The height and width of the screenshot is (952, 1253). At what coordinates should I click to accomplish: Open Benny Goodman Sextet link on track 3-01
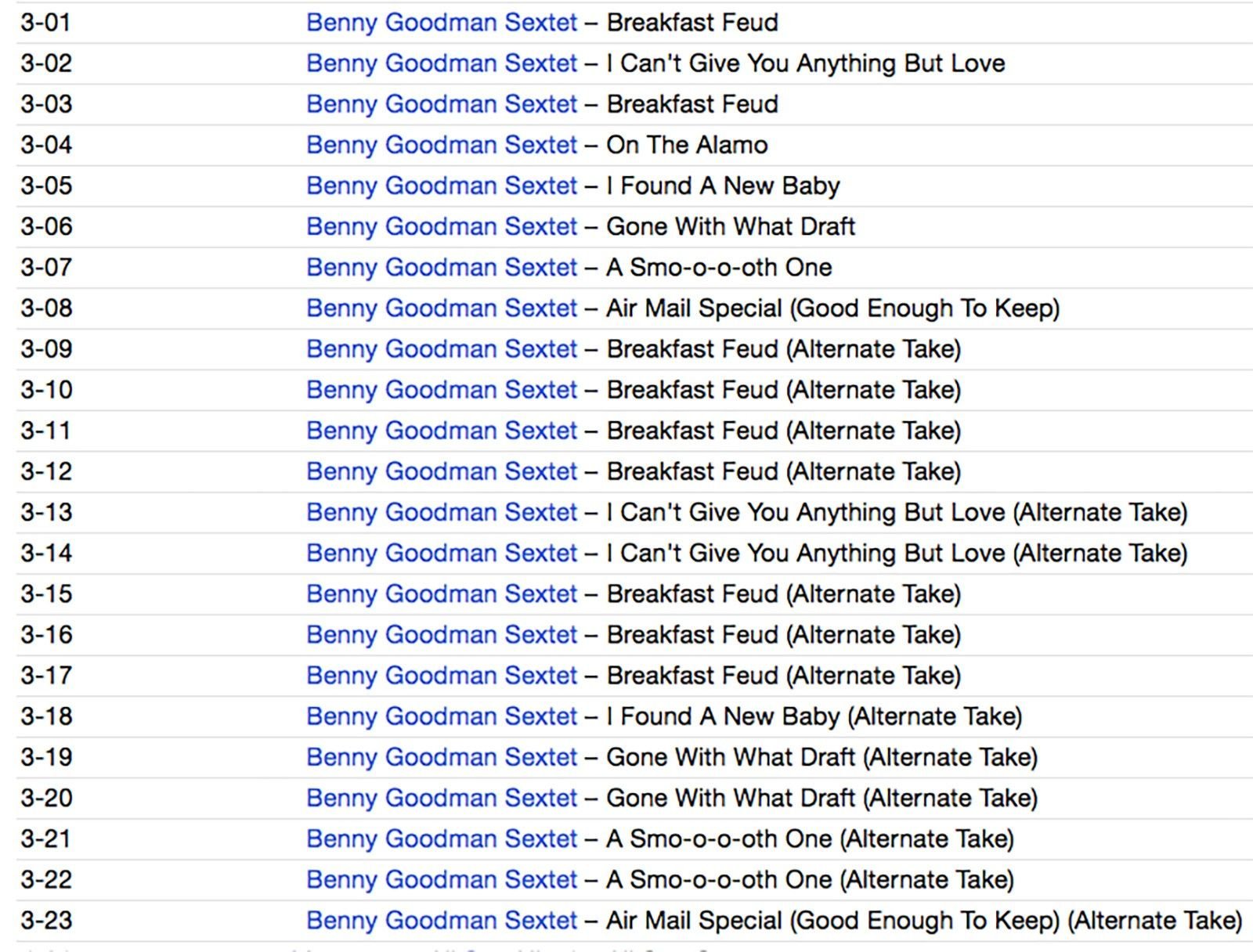[441, 23]
